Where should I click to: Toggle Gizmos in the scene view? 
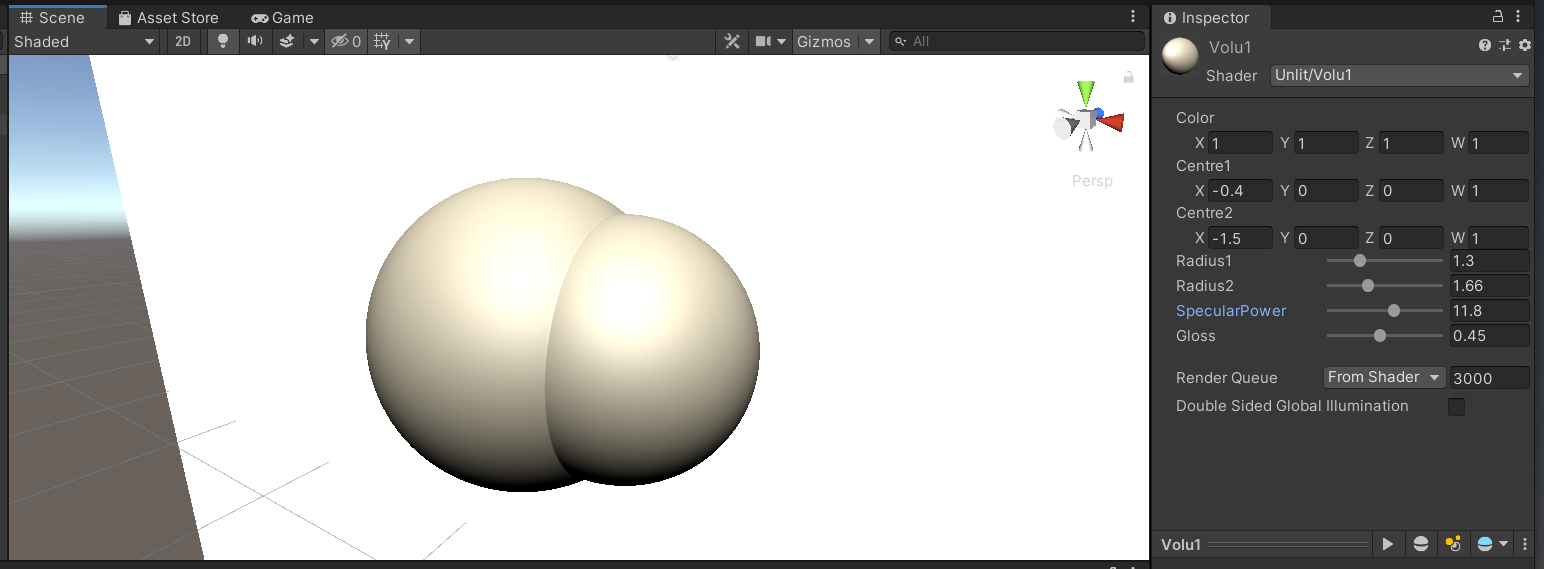pyautogui.click(x=824, y=42)
